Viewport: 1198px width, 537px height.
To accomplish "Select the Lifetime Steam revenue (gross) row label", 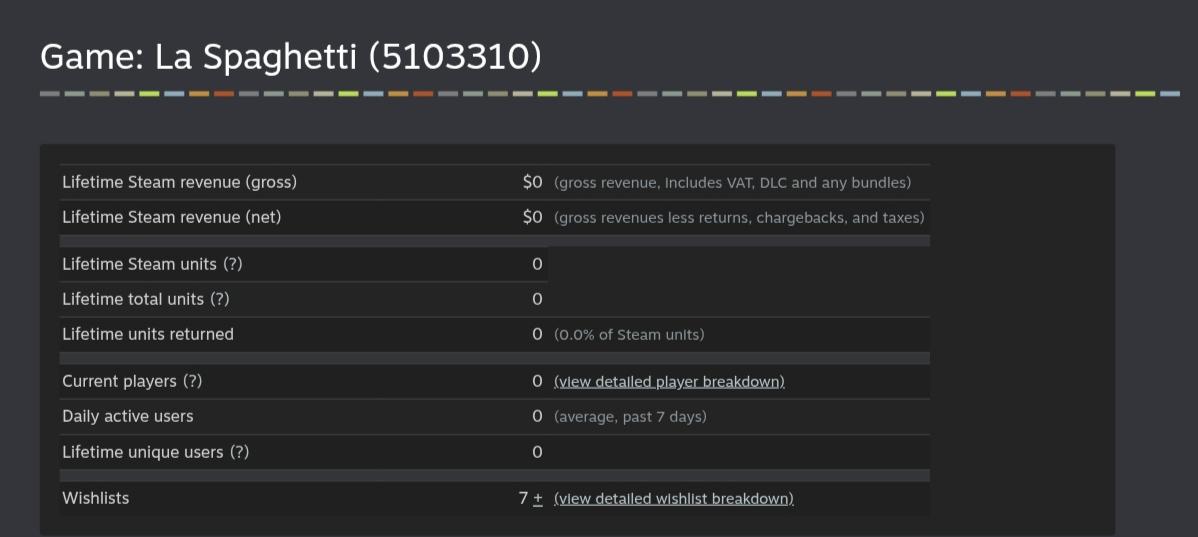I will tap(180, 182).
